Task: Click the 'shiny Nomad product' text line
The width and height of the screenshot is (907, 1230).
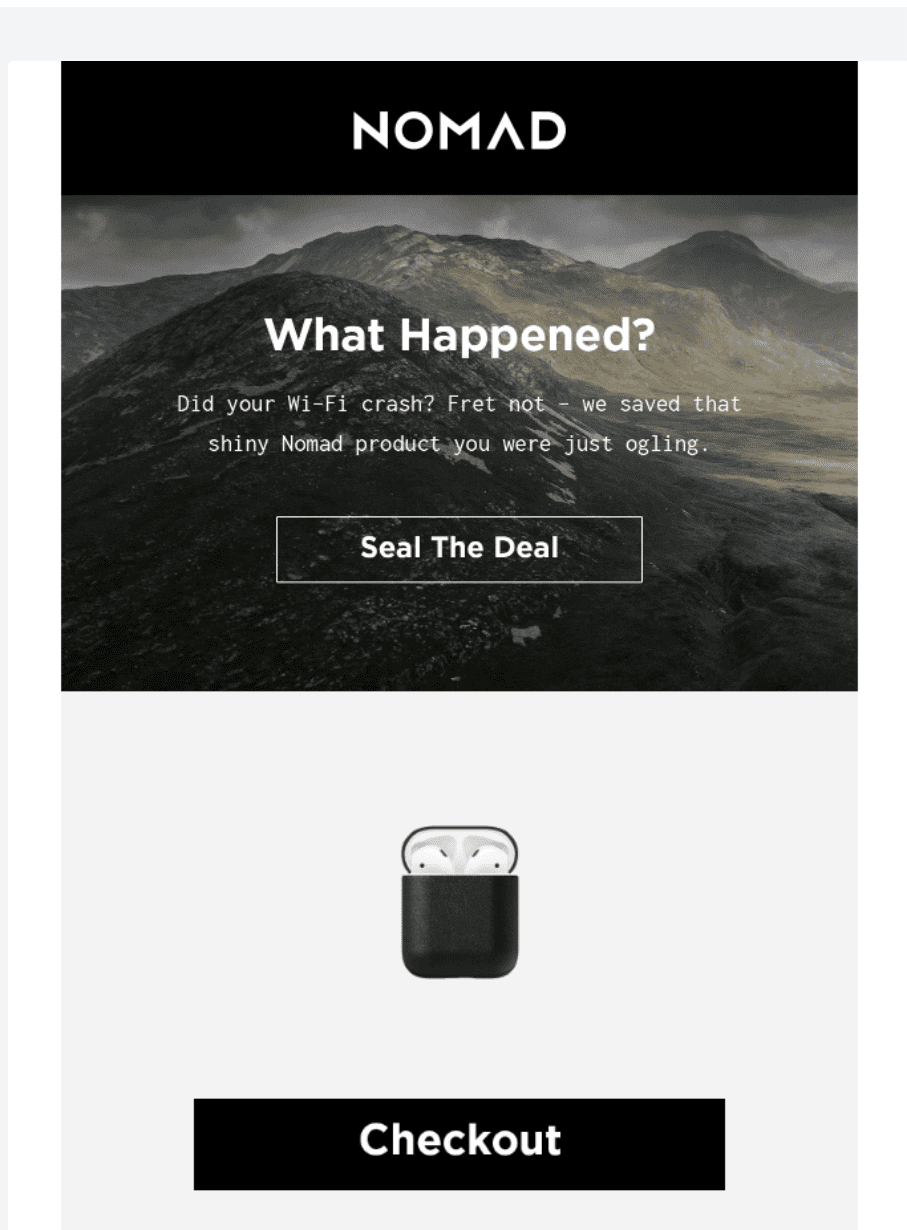Action: click(x=459, y=443)
